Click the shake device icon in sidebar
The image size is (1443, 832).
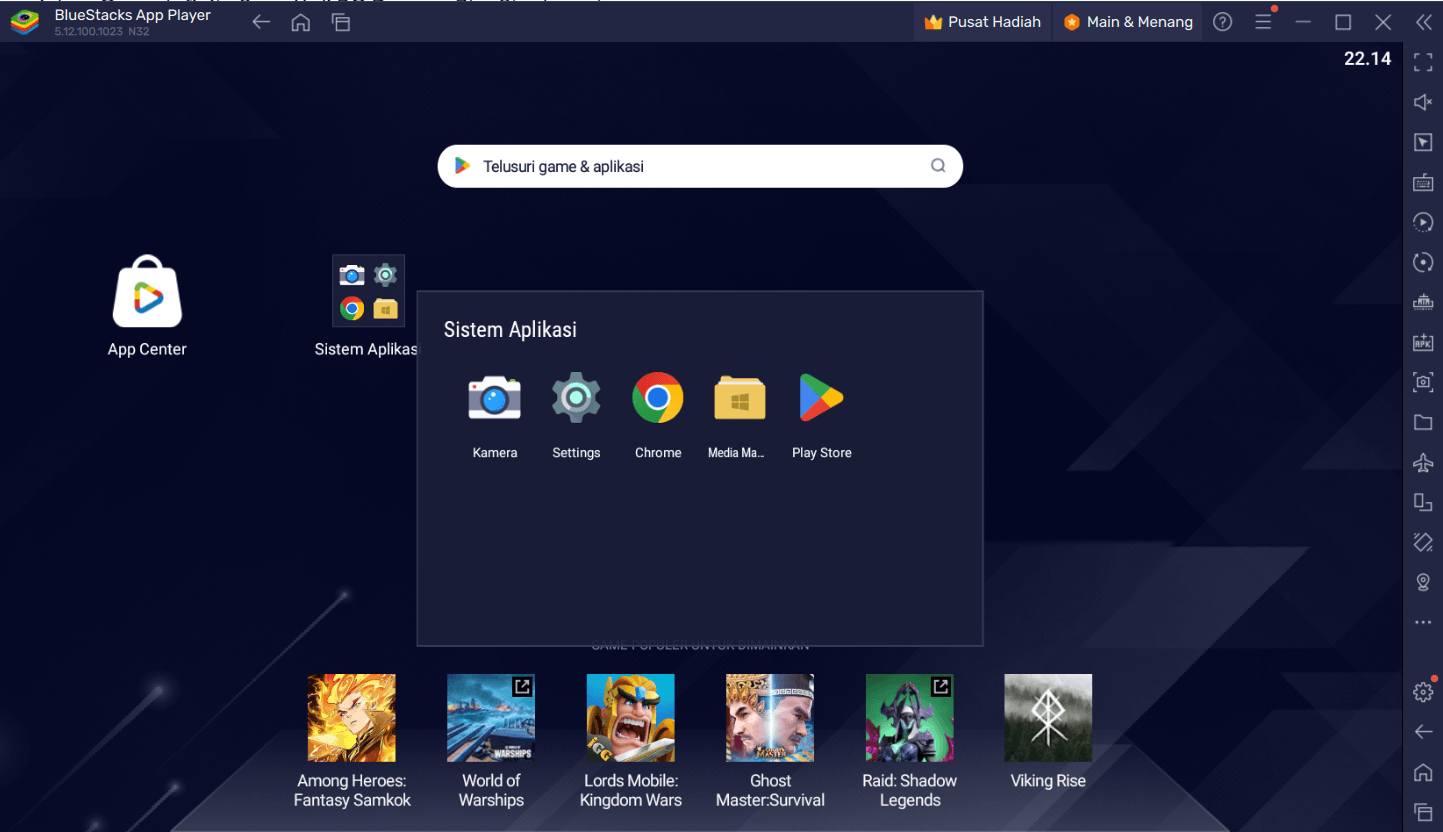coord(1423,542)
